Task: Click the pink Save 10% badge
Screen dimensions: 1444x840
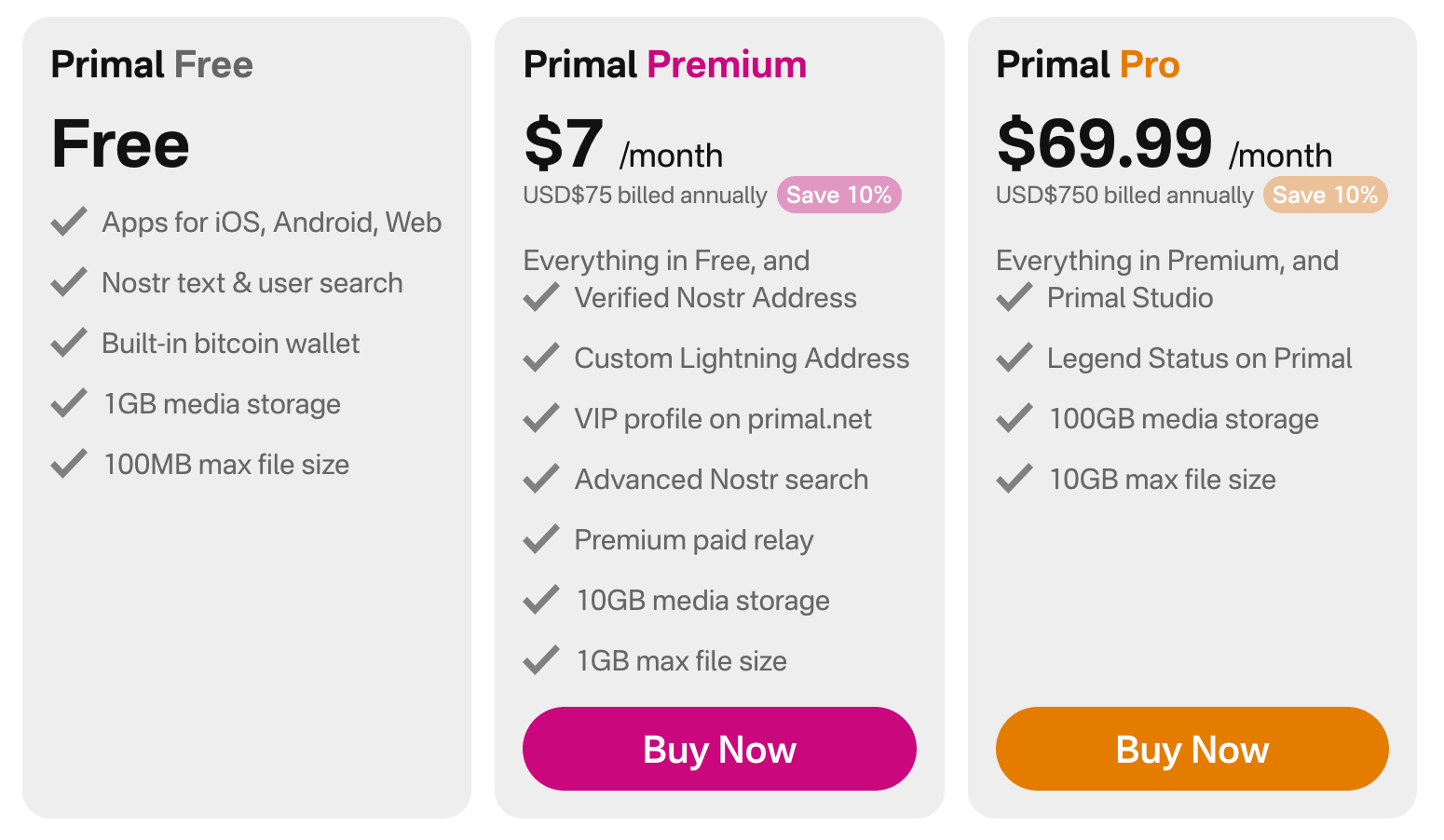Action: 838,195
